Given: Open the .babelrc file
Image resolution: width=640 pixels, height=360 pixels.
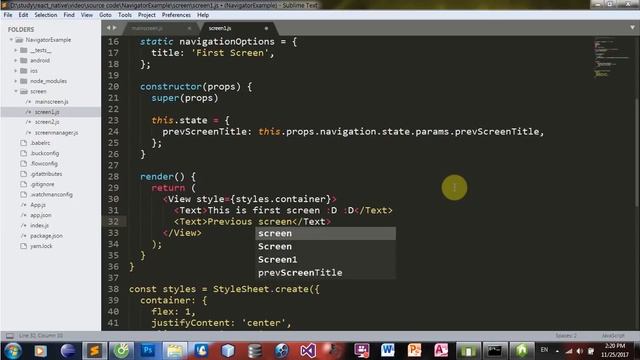Looking at the screenshot, I should [x=40, y=143].
